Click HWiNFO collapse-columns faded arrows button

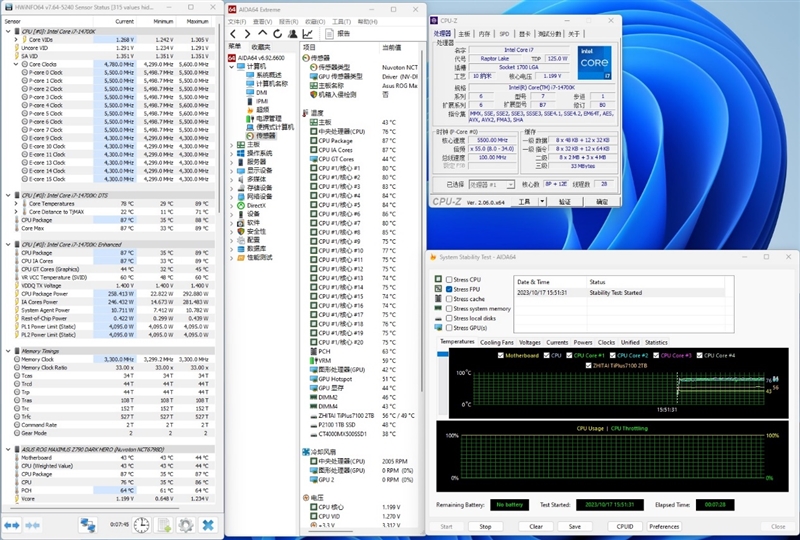[x=33, y=525]
